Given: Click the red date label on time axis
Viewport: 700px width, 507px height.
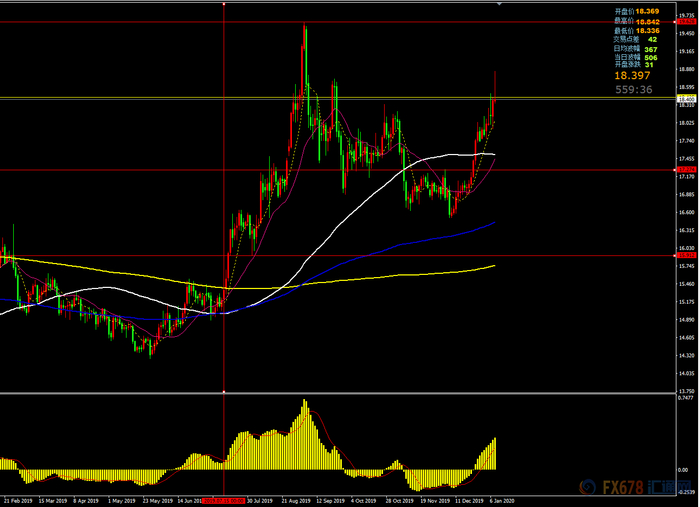Looking at the screenshot, I should point(223,501).
